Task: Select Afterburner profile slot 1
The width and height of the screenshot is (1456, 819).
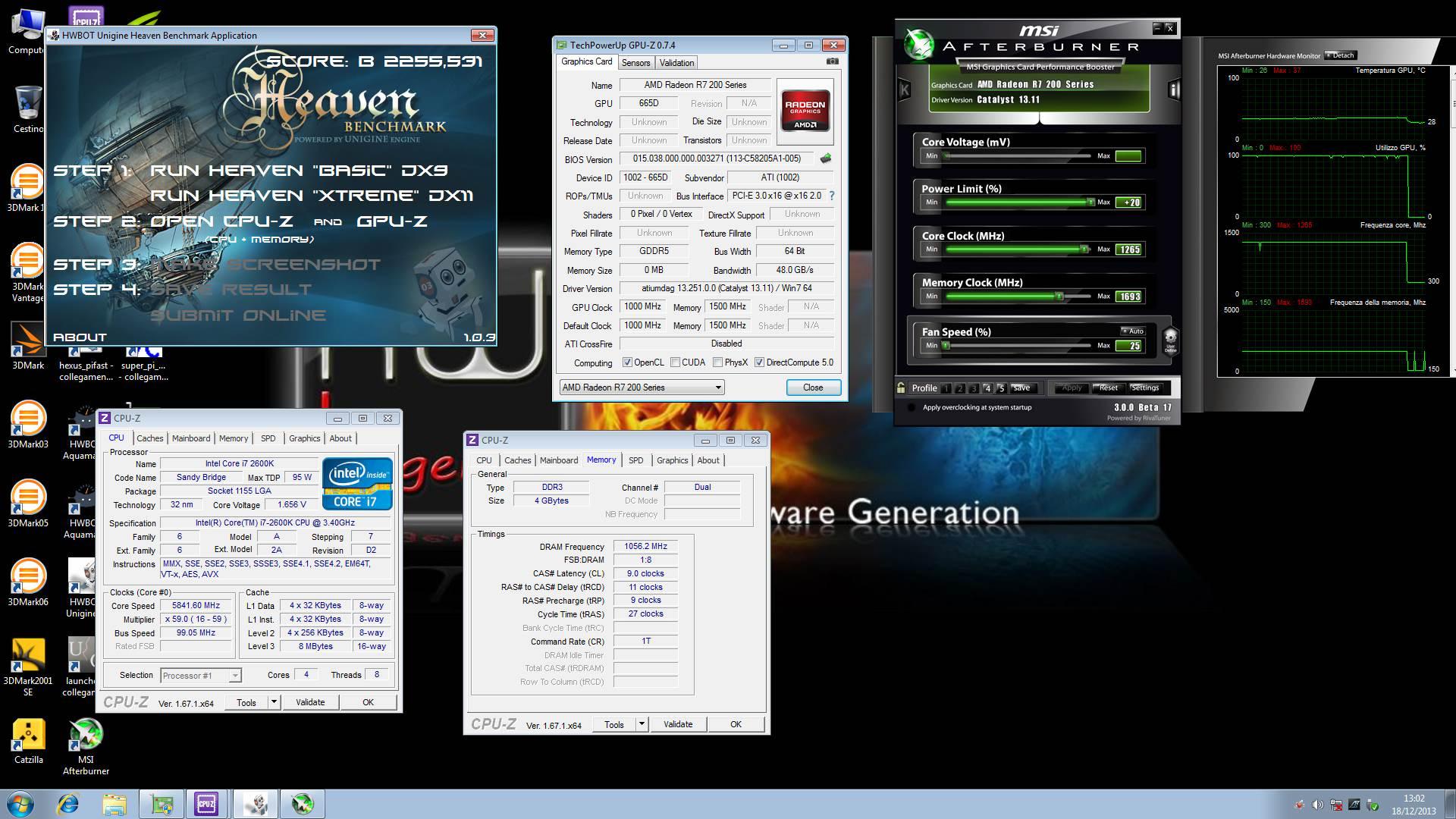Action: click(x=946, y=388)
